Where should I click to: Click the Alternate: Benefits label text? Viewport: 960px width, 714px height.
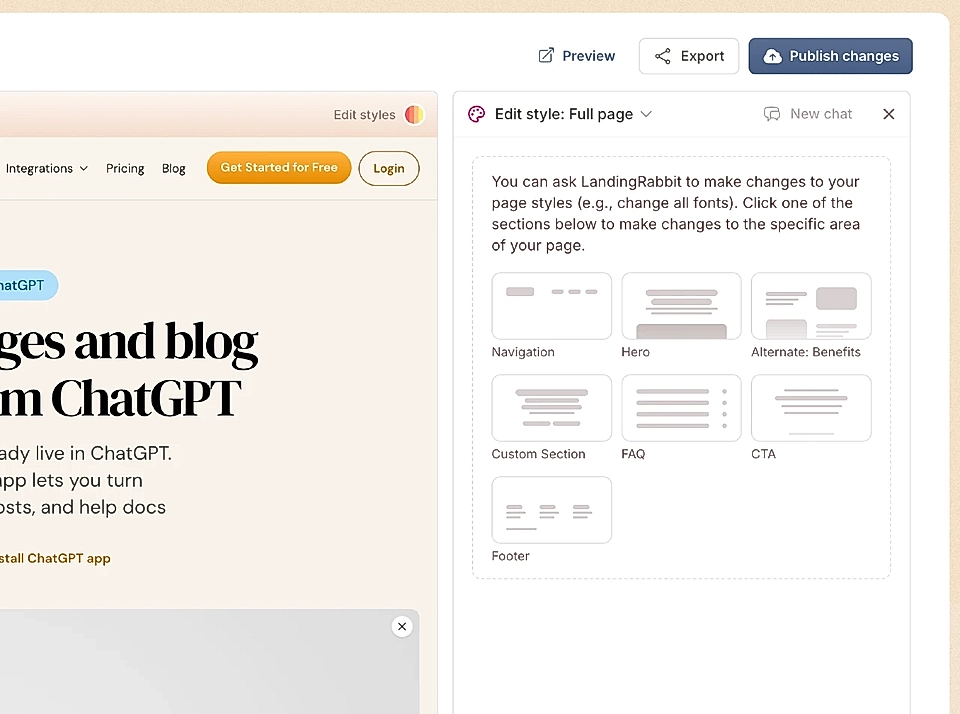coord(806,352)
